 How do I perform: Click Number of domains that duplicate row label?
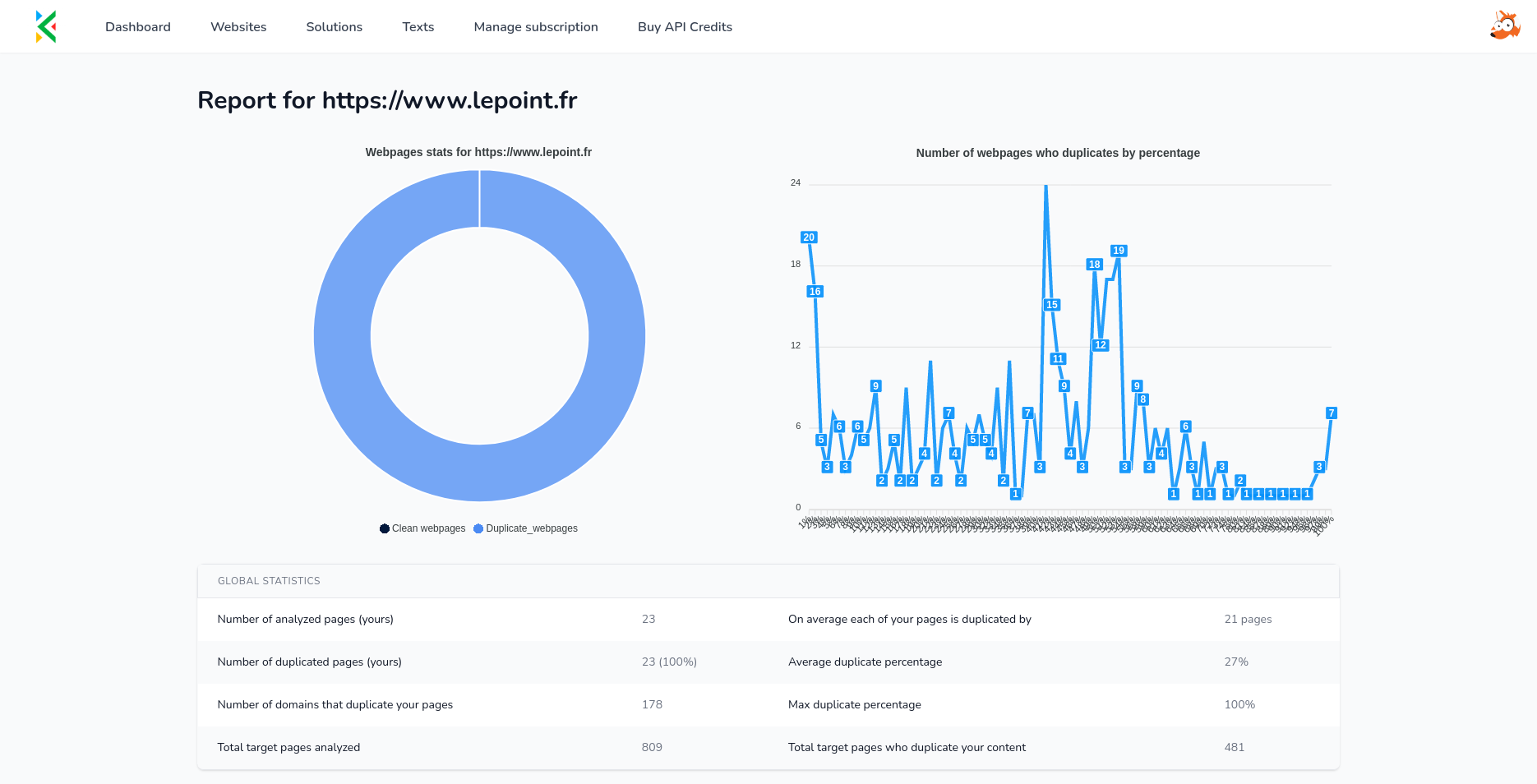coord(335,705)
